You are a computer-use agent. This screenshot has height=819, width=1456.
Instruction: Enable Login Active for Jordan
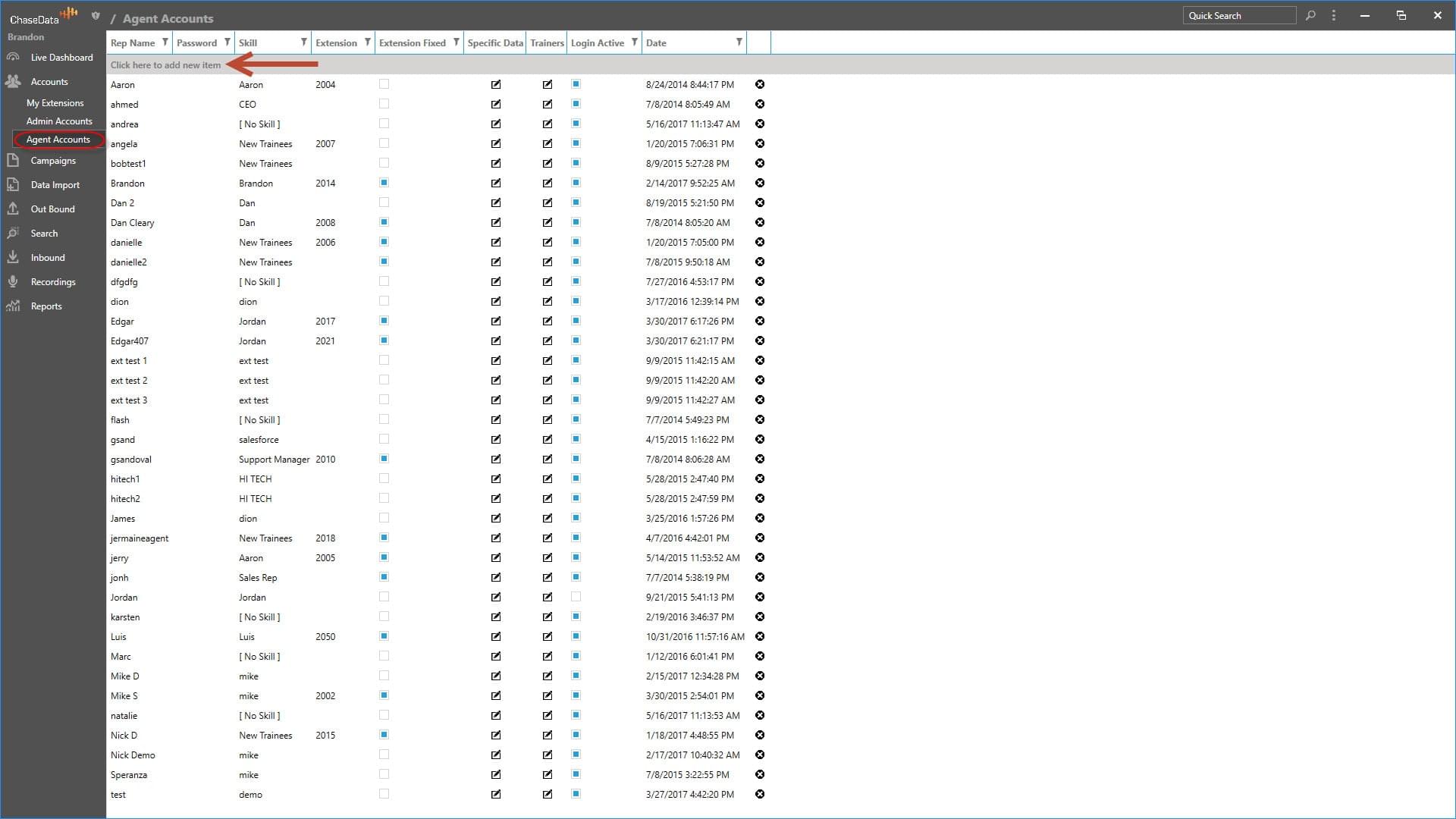tap(576, 598)
